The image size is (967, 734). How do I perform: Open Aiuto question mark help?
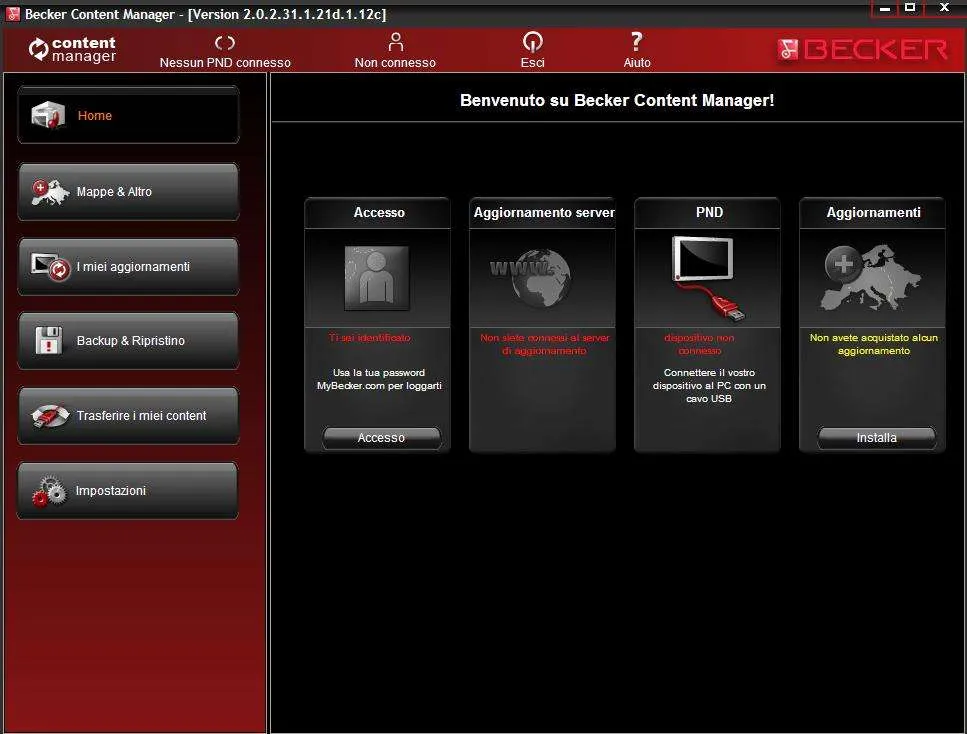(x=636, y=42)
